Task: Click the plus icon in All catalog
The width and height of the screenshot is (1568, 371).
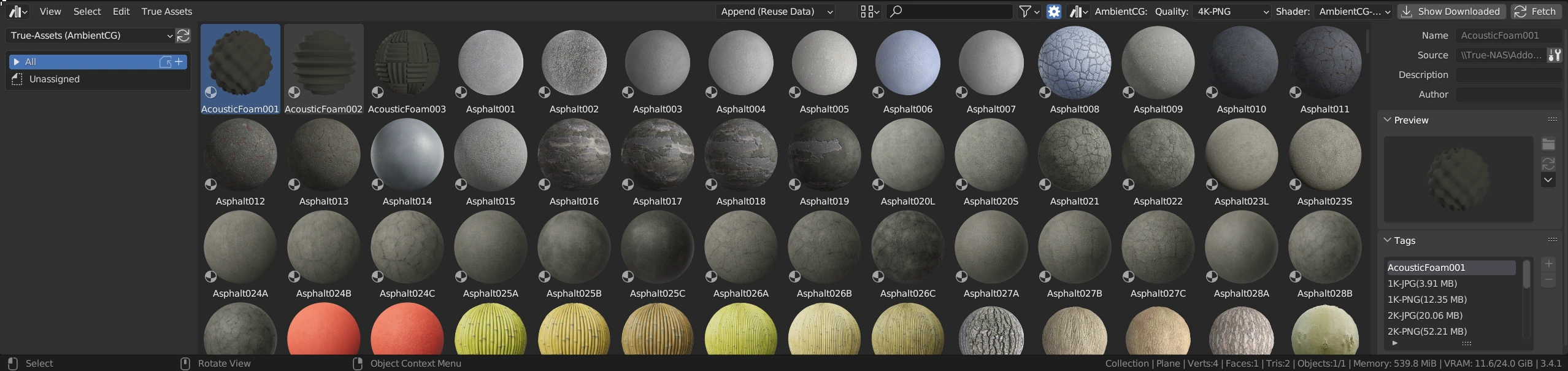Action: pyautogui.click(x=179, y=61)
